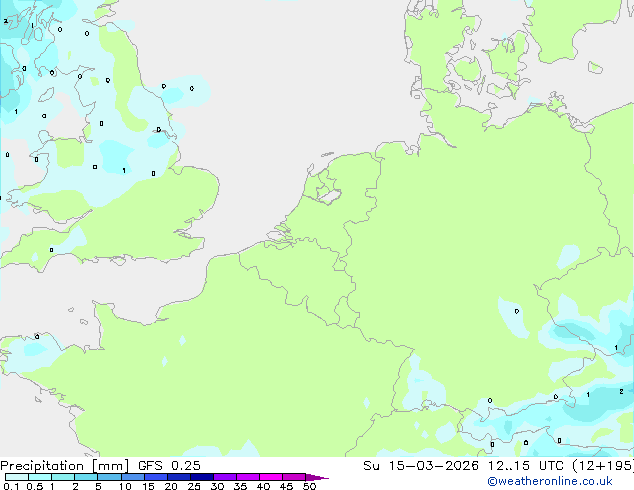634x490 pixels.
Task: Select the '40' legend scale label
Action: [x=263, y=486]
